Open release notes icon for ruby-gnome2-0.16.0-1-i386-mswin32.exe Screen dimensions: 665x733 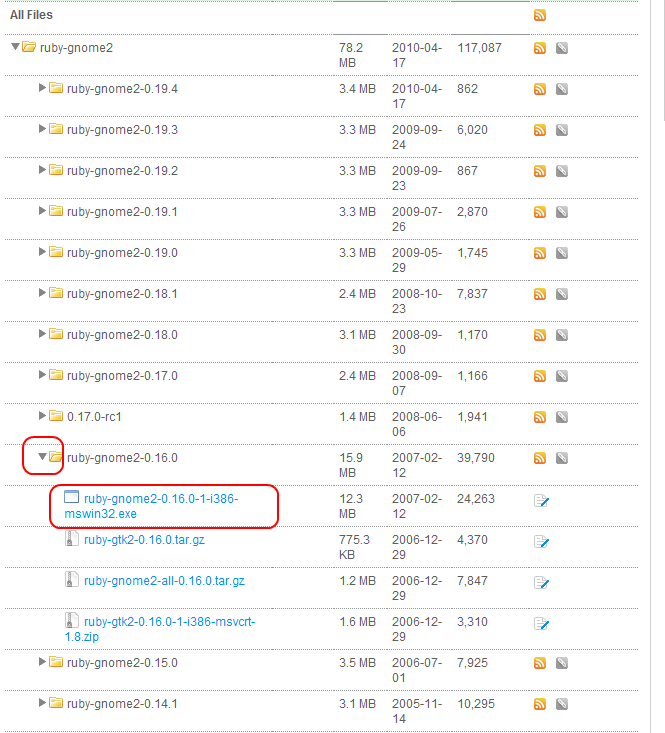click(541, 501)
